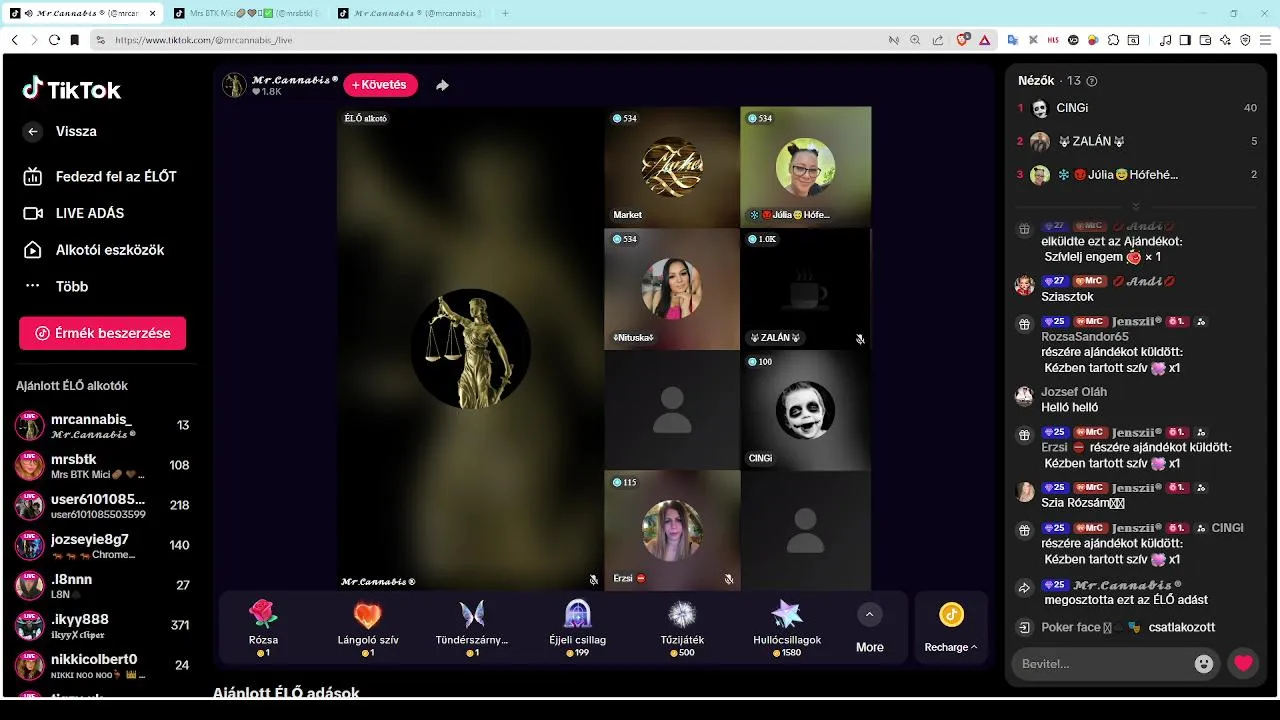This screenshot has height=720, width=1280.
Task: Send the Hullócsillagok gift
Action: [787, 627]
